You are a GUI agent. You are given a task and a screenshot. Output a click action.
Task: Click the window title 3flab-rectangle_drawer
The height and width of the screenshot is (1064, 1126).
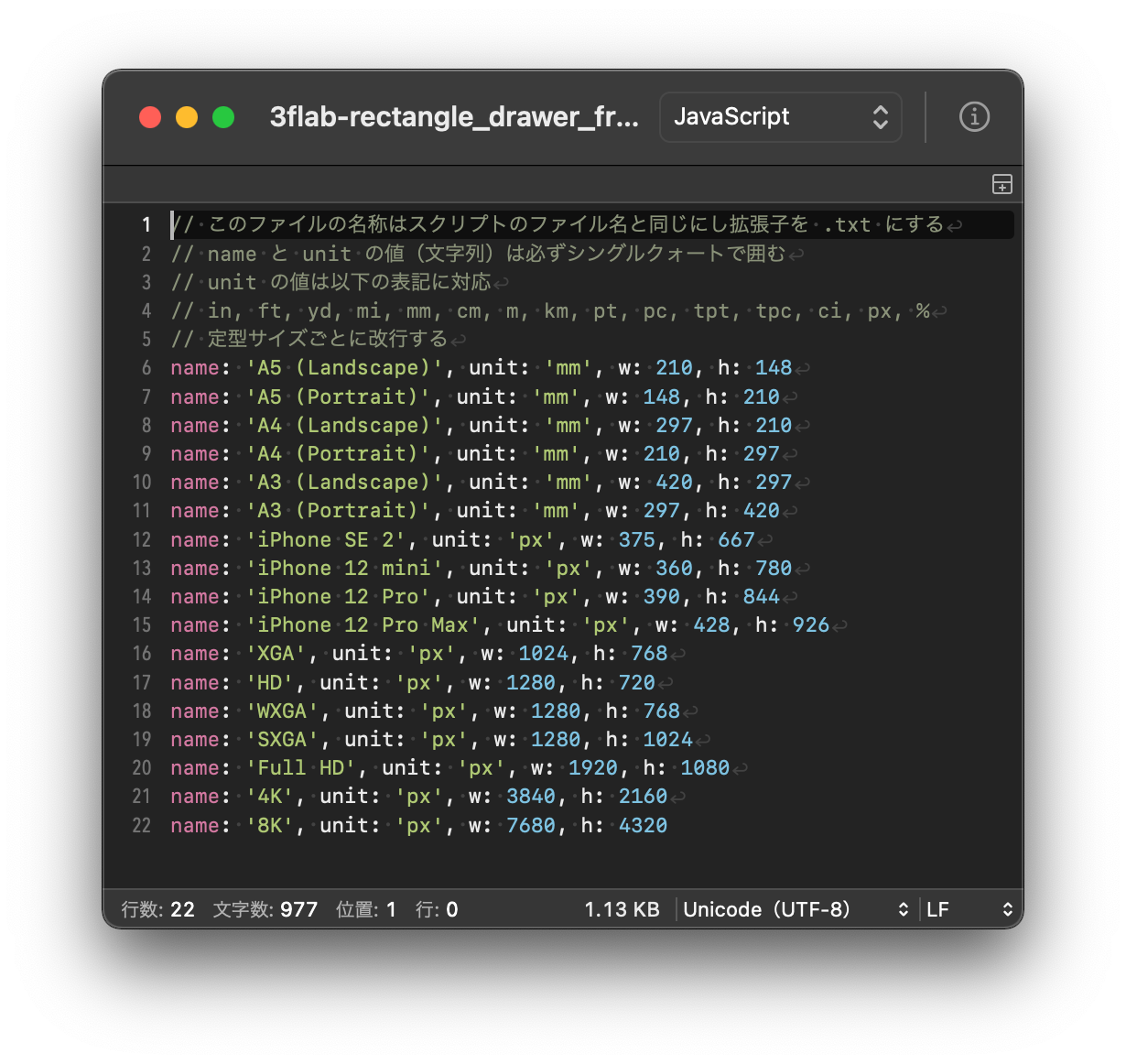click(454, 117)
